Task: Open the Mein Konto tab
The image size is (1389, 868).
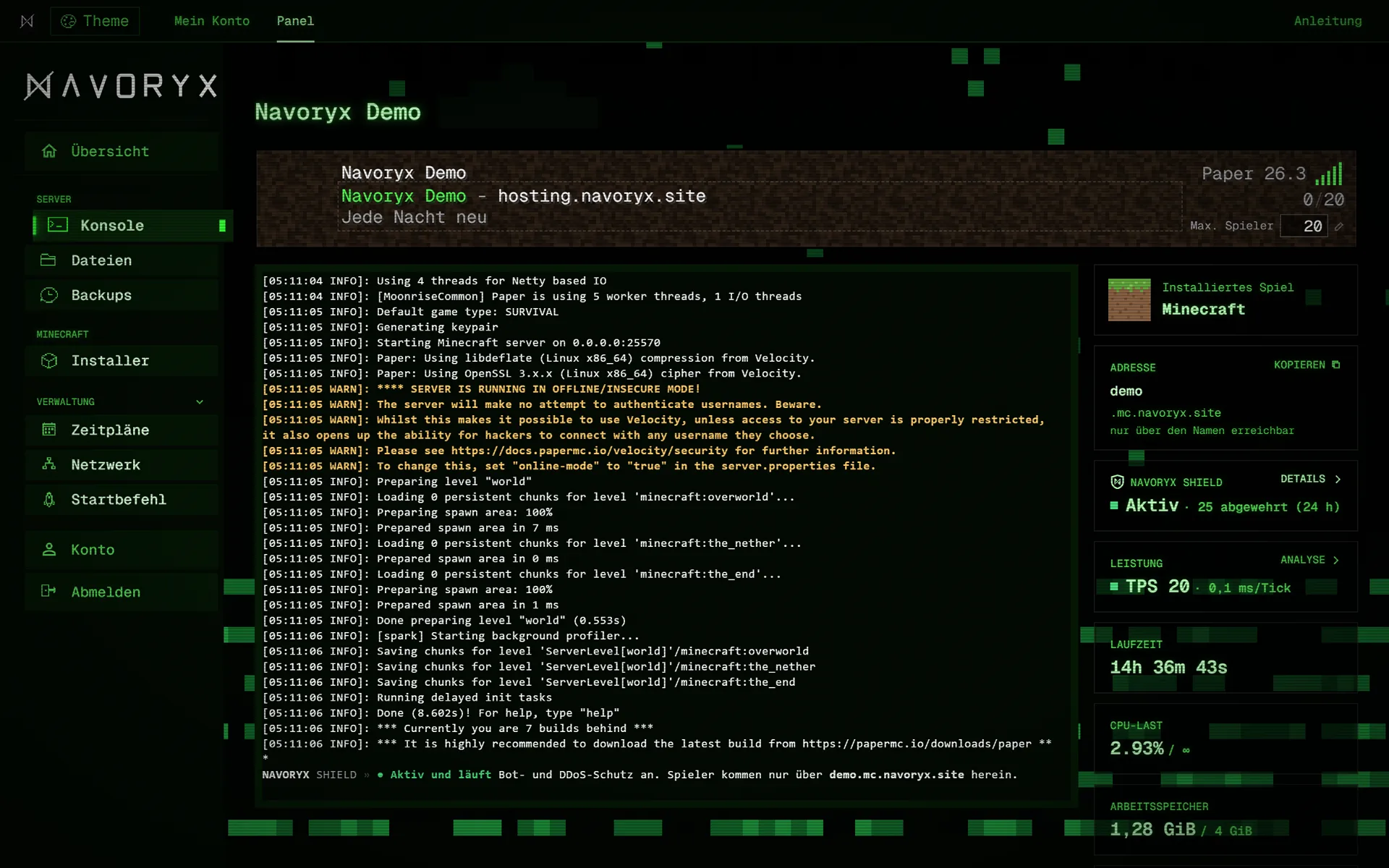Action: (211, 21)
